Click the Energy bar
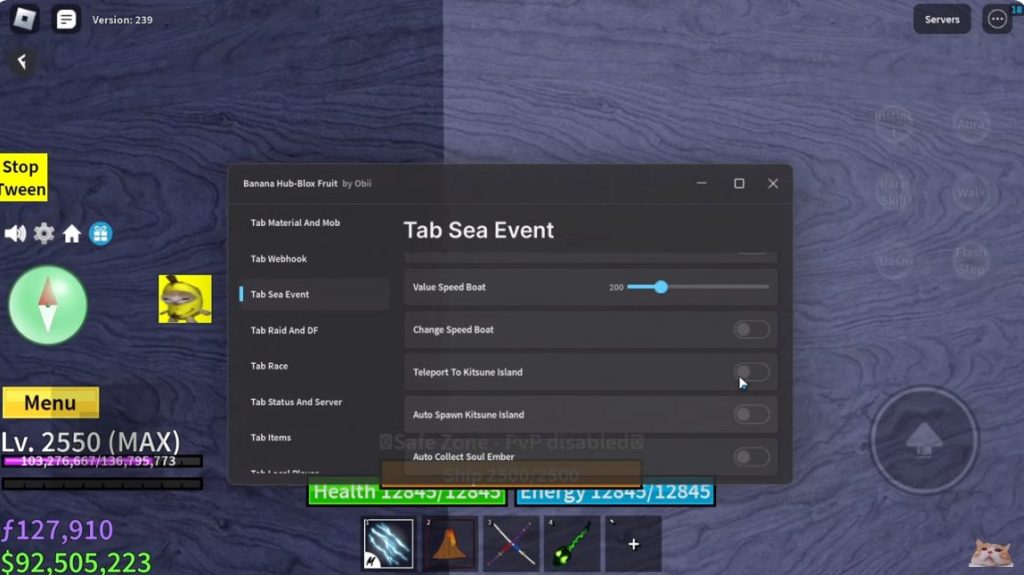The image size is (1024, 575). (x=615, y=492)
